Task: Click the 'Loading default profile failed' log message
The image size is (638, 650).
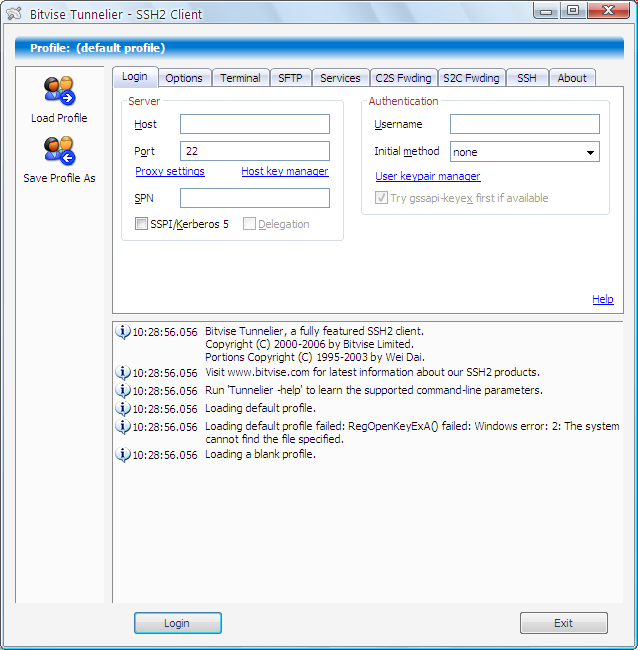Action: coord(412,432)
